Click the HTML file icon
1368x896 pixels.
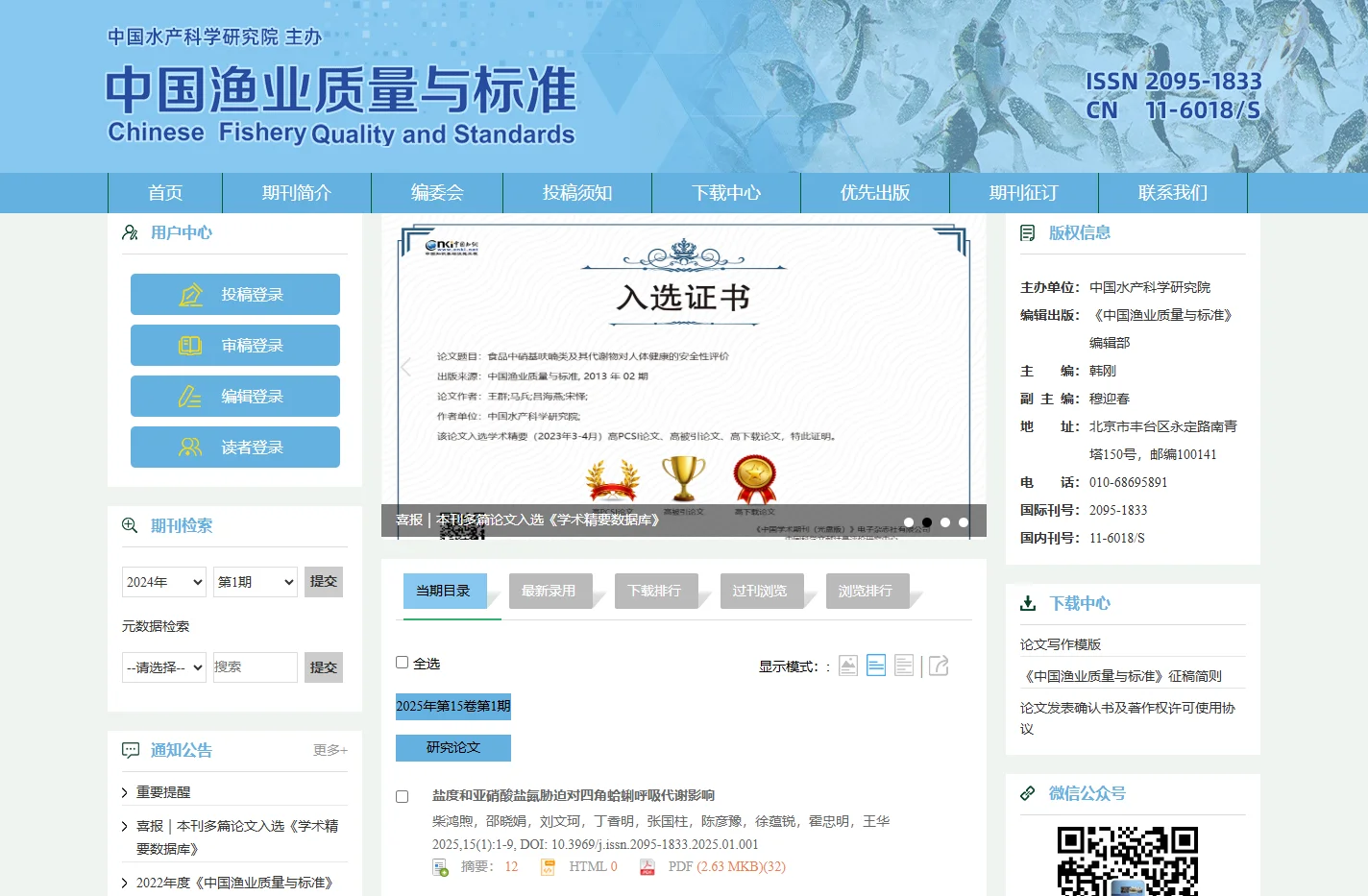[x=549, y=867]
